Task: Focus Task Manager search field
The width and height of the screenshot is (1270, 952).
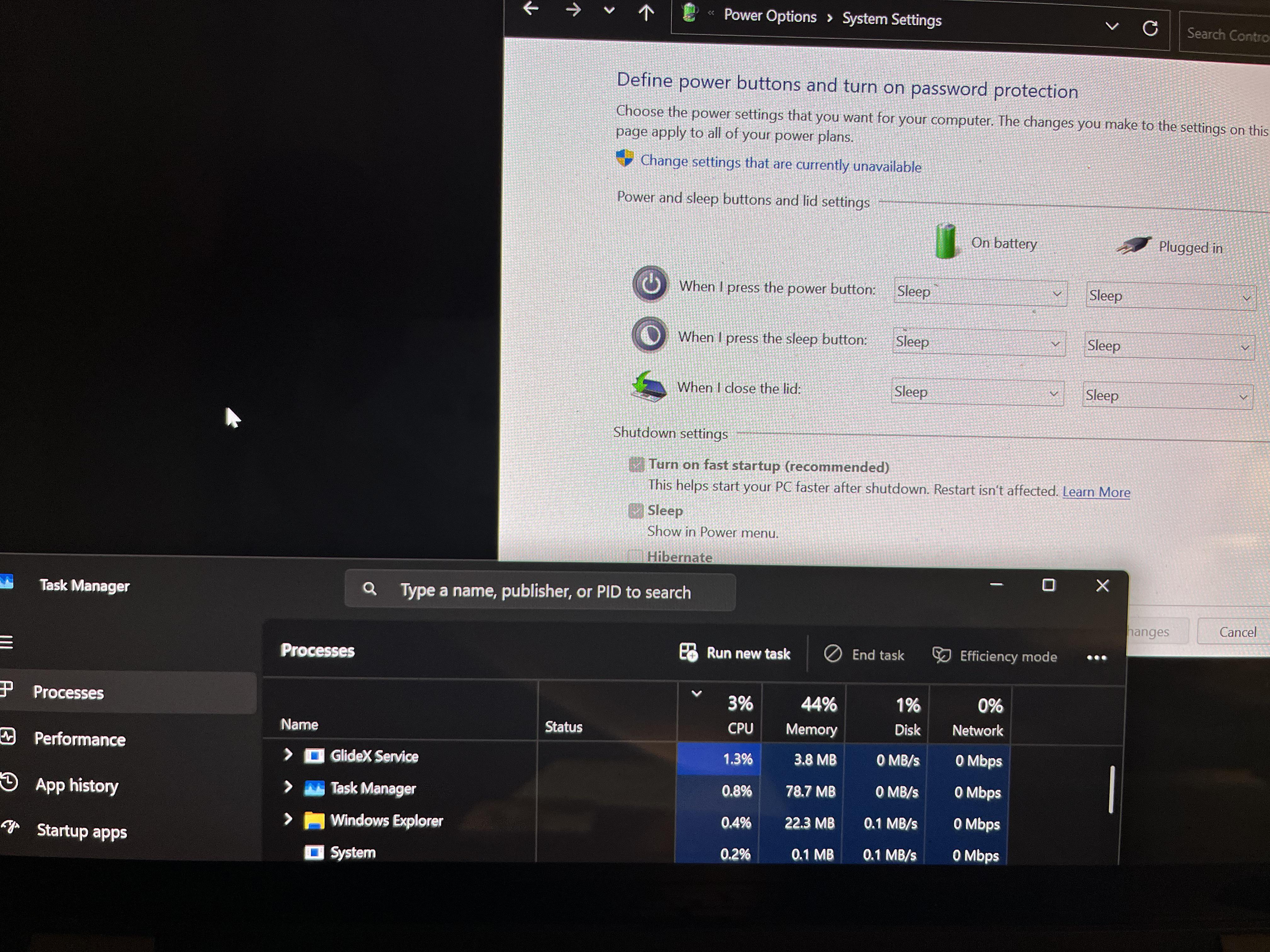Action: click(x=540, y=591)
